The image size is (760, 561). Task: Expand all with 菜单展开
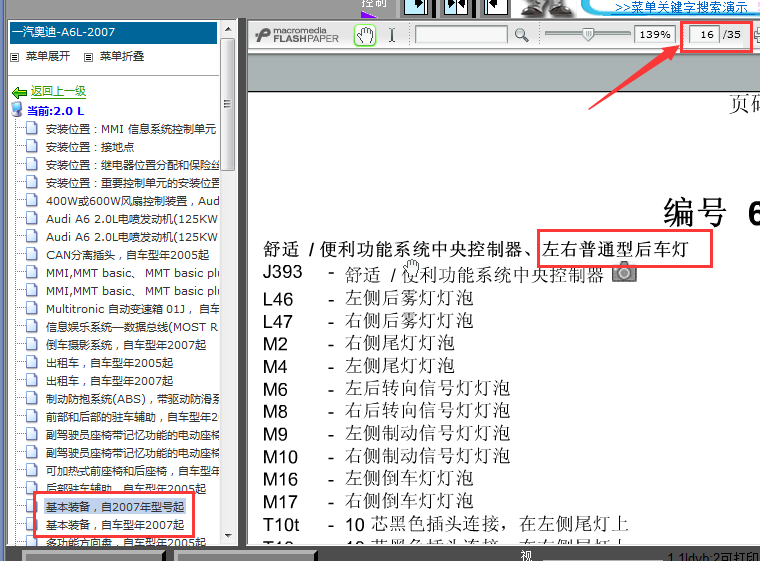tap(48, 56)
